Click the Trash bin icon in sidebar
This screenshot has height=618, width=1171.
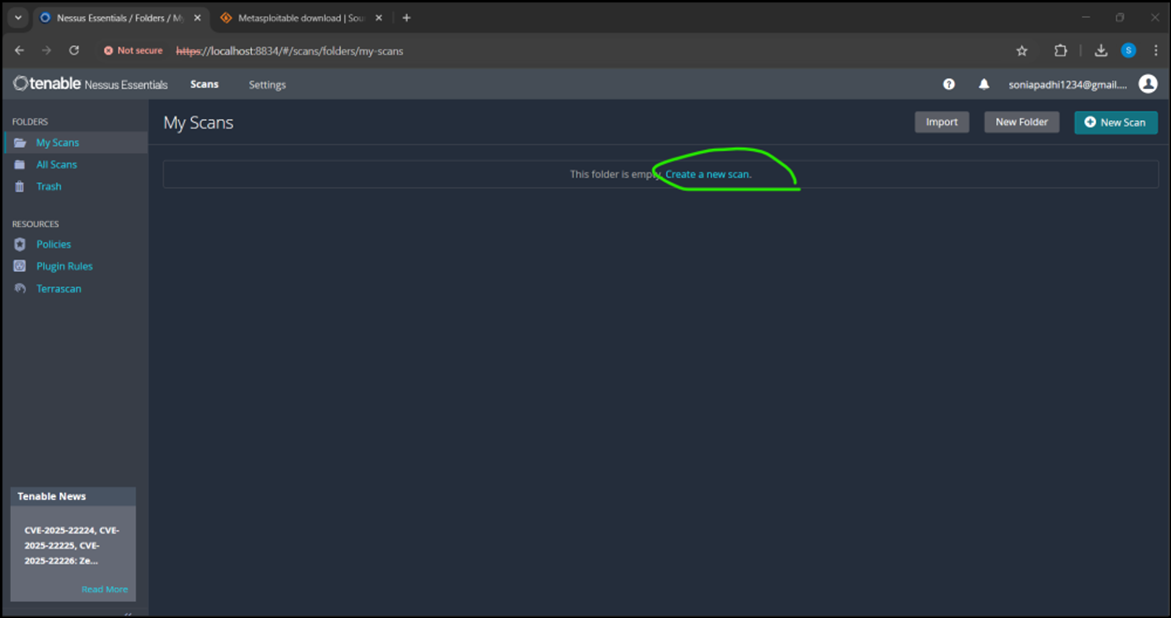tap(20, 187)
